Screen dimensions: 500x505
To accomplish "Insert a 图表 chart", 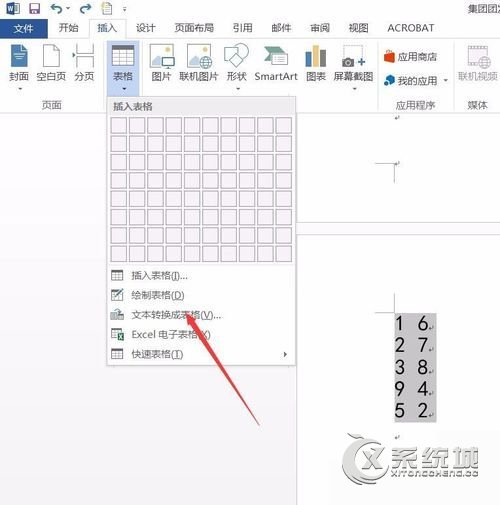I will tap(316, 62).
